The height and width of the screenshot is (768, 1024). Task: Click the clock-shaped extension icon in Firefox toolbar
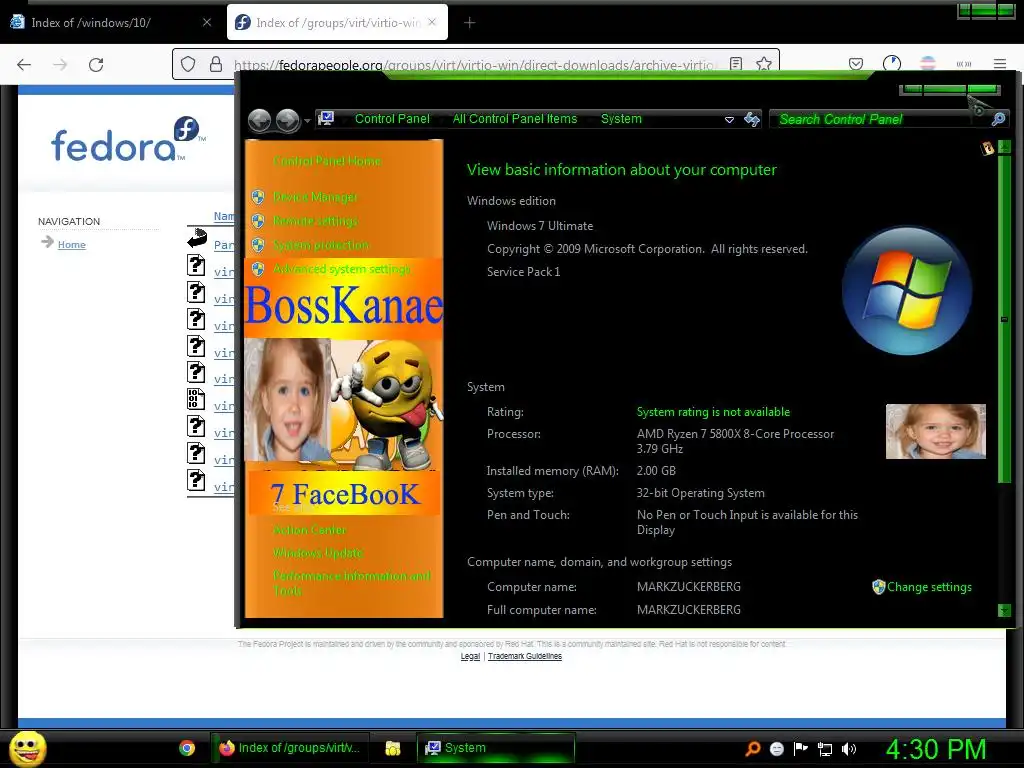point(892,63)
